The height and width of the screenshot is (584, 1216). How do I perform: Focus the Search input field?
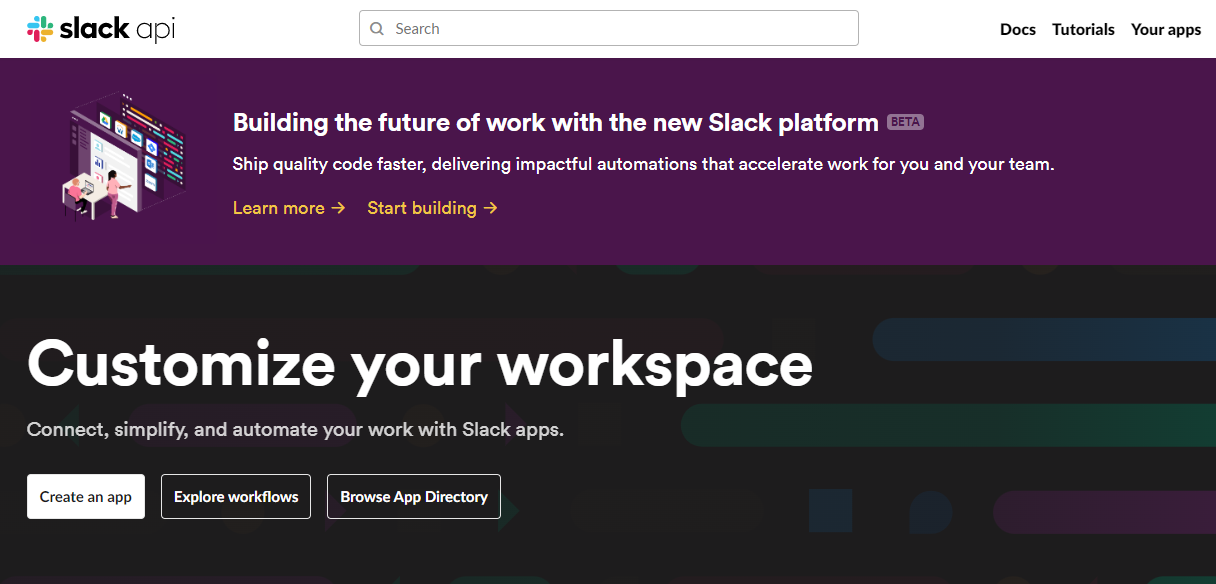pos(609,28)
